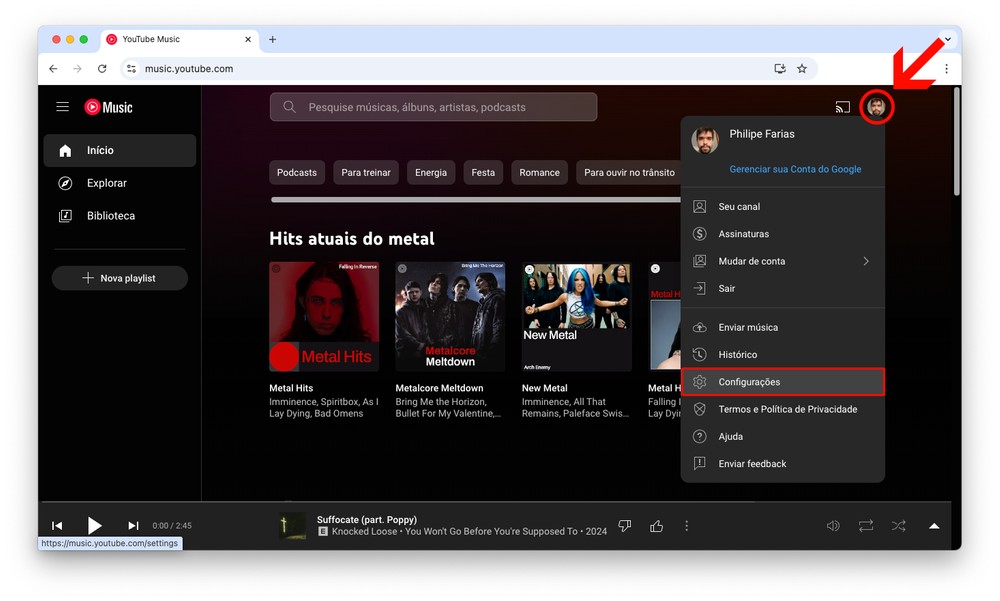Click the thumbs up like icon
Screen dimensions: 1000x601
tap(656, 525)
